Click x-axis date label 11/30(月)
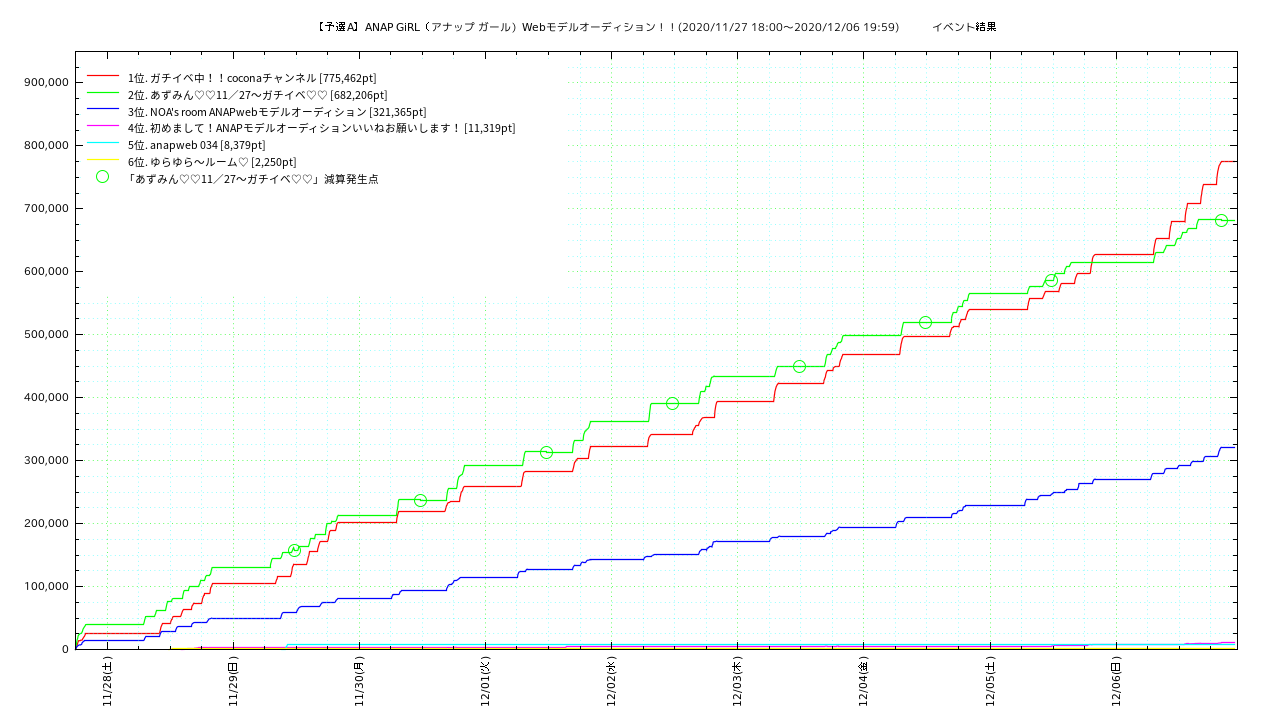Screen dimensions: 1280x720 359,681
